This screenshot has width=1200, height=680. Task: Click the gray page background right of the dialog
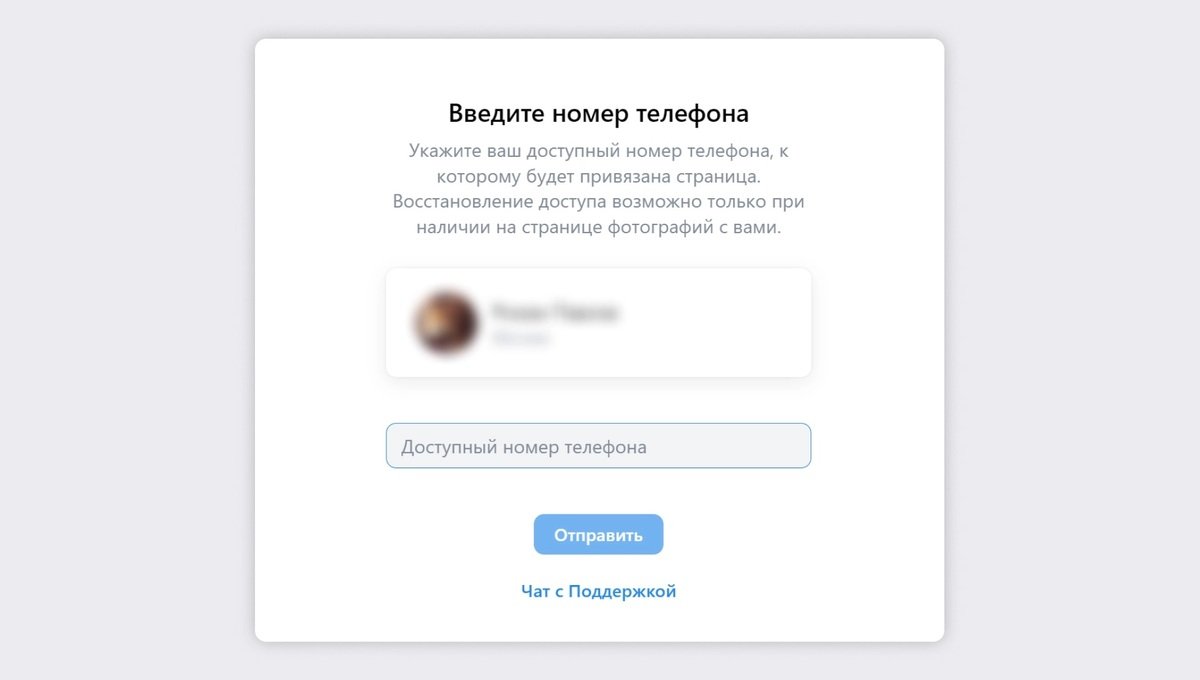coord(1073,340)
